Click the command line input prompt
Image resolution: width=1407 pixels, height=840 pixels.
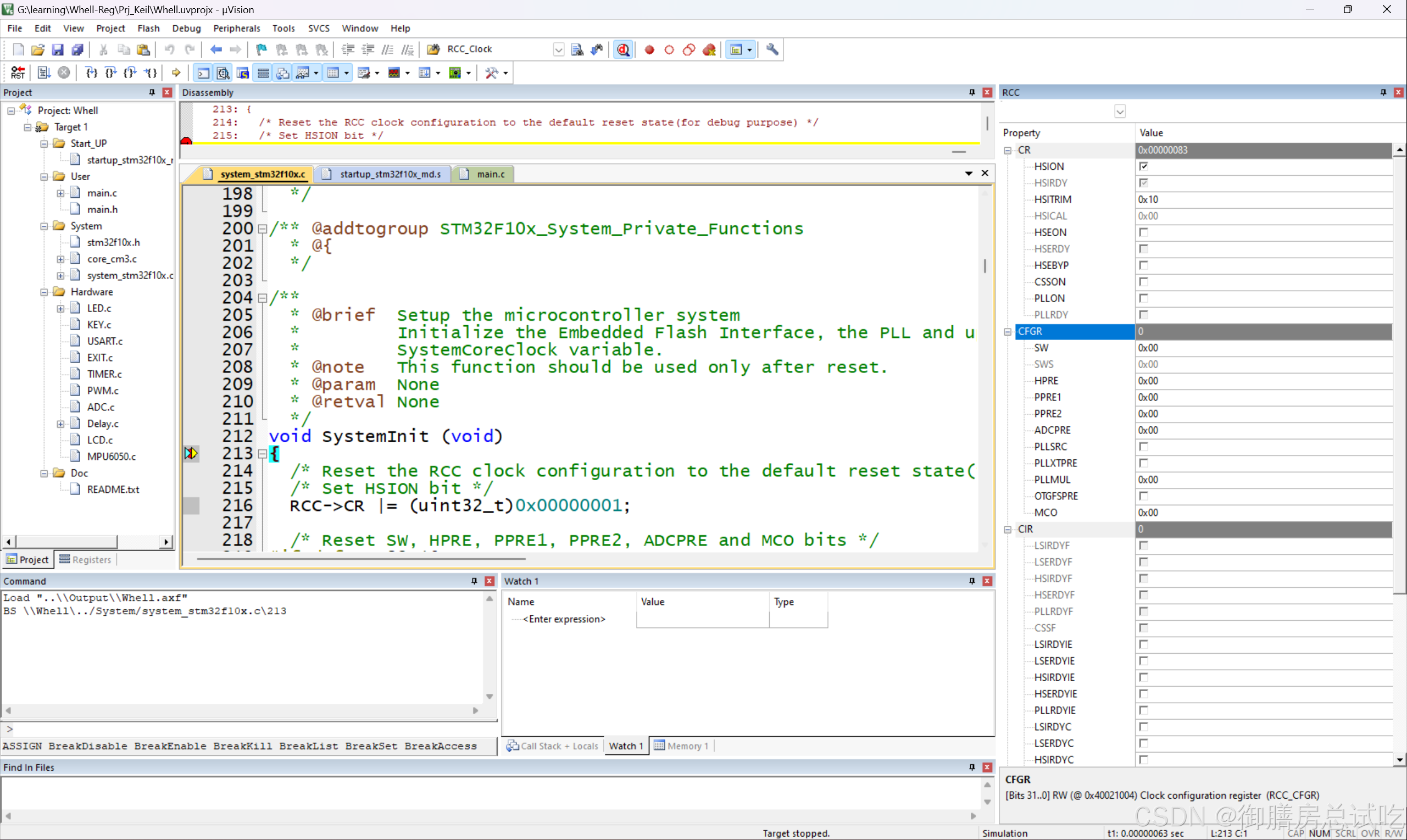tap(249, 729)
